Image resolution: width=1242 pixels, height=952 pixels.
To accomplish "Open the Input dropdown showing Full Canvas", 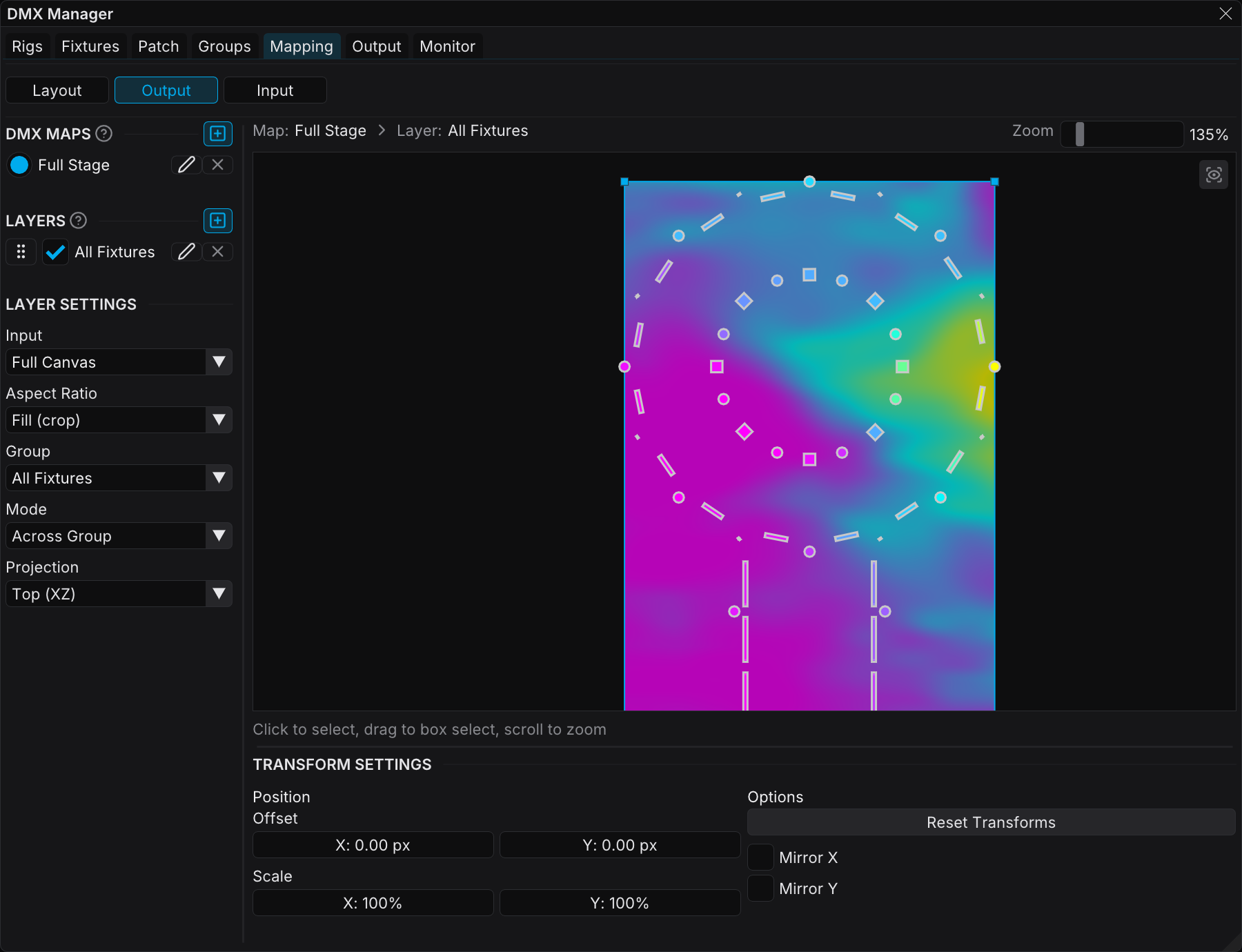I will [x=119, y=362].
